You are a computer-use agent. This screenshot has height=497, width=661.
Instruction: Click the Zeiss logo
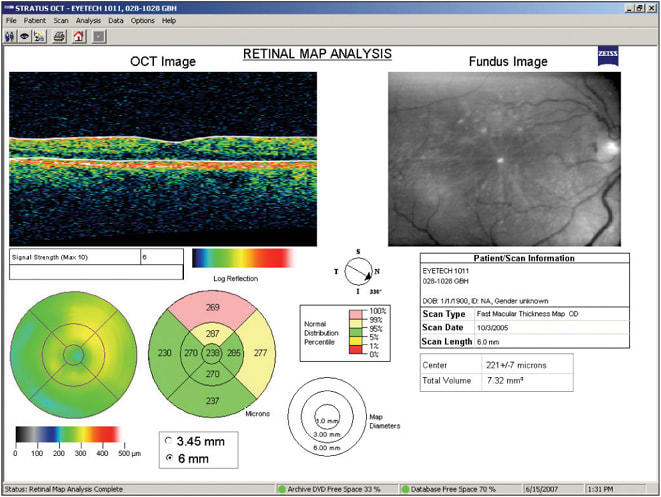pos(608,56)
